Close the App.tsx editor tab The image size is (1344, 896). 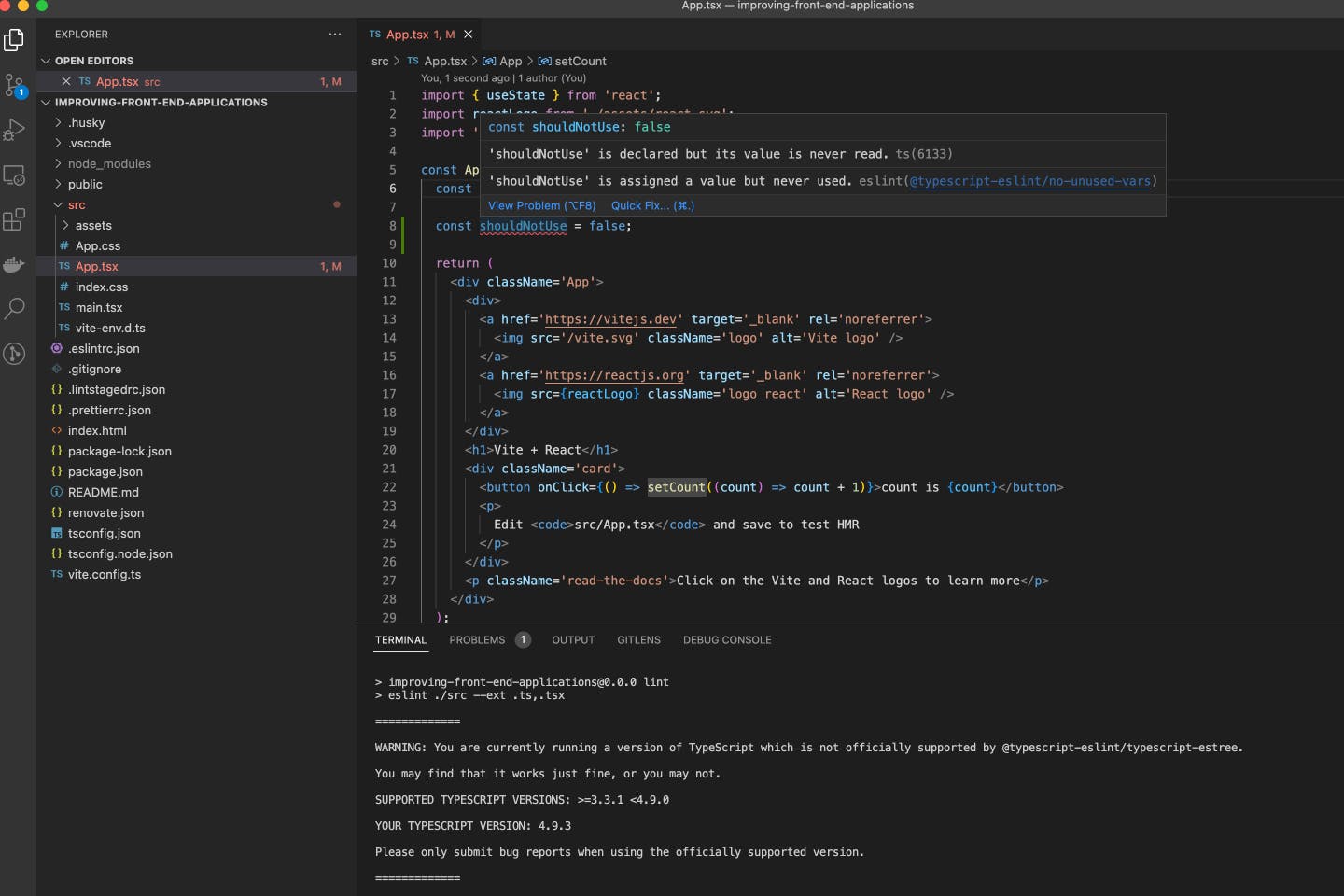(x=469, y=35)
